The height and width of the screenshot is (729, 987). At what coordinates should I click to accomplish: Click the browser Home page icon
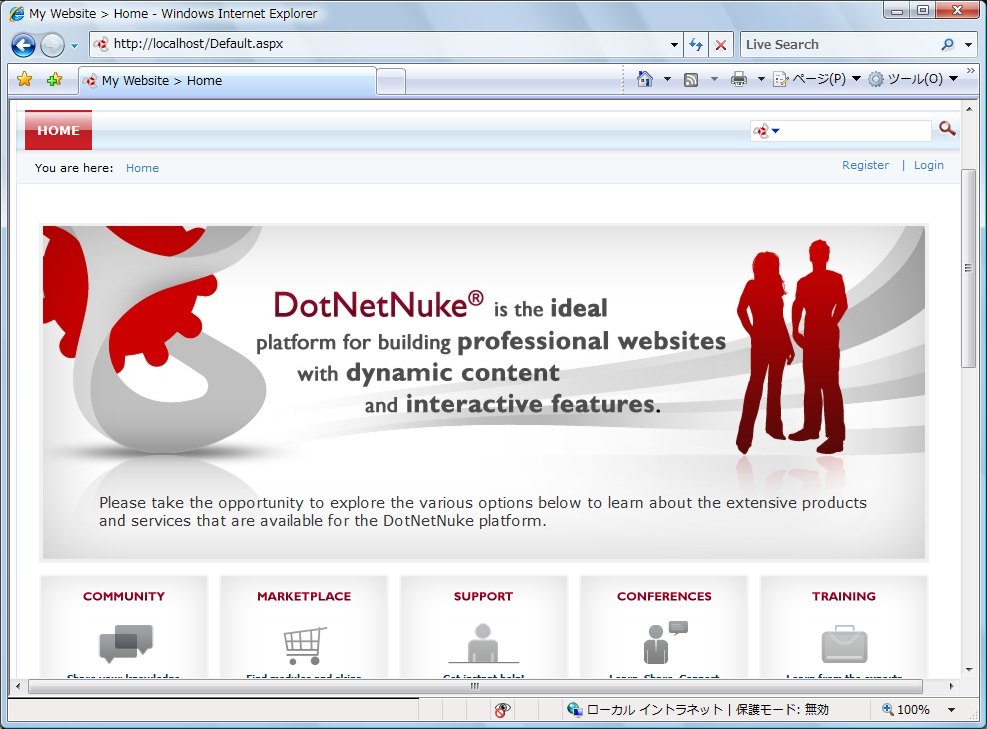645,79
